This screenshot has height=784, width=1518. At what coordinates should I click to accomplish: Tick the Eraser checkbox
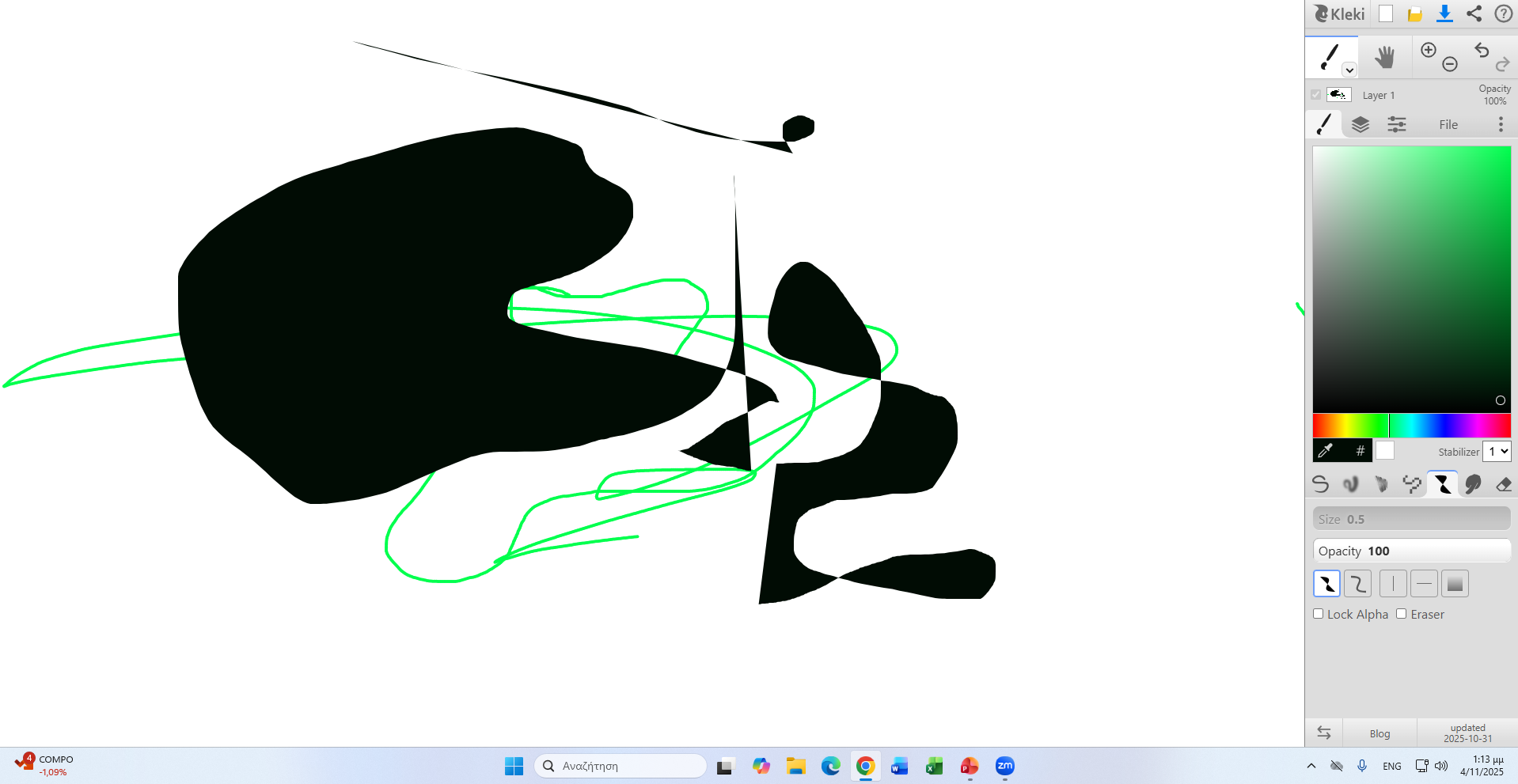(x=1402, y=614)
